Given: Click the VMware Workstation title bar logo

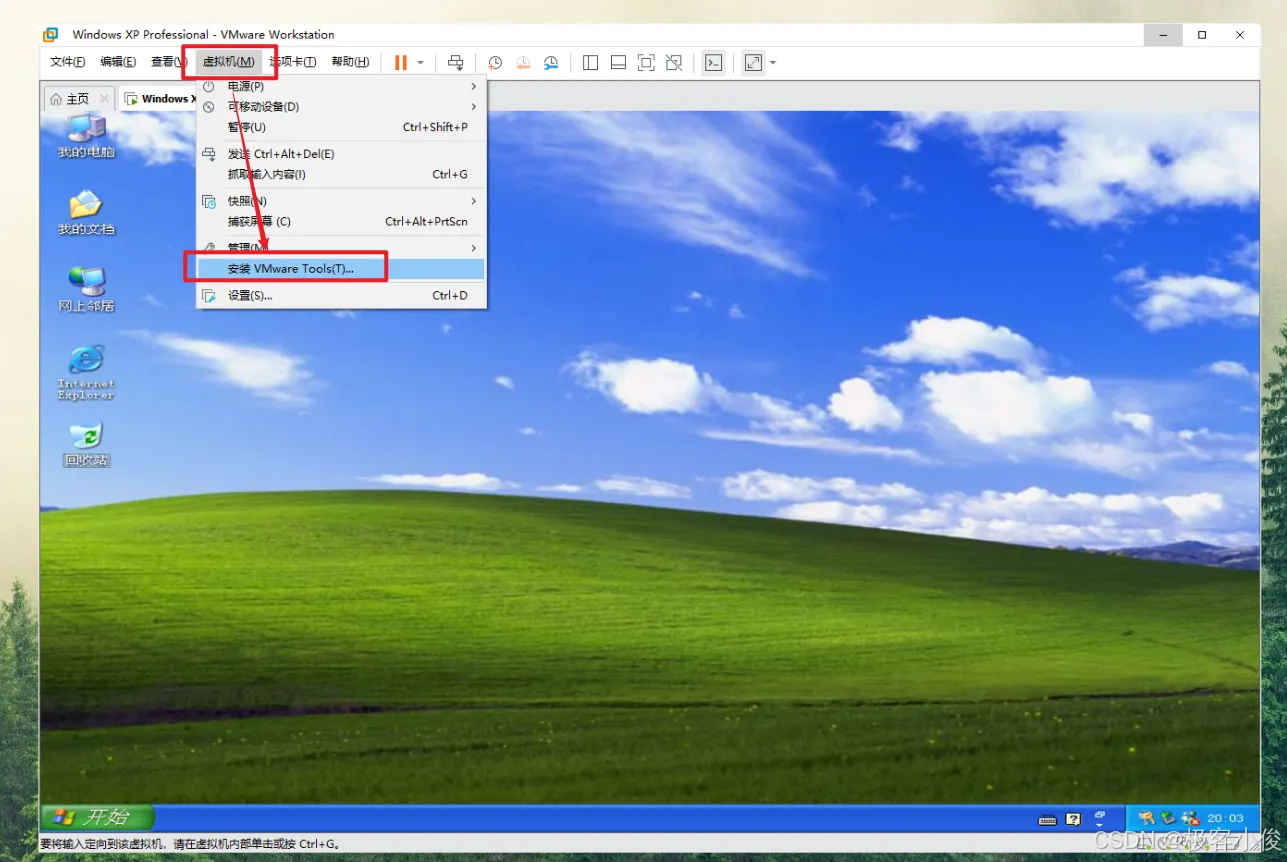Looking at the screenshot, I should [51, 35].
